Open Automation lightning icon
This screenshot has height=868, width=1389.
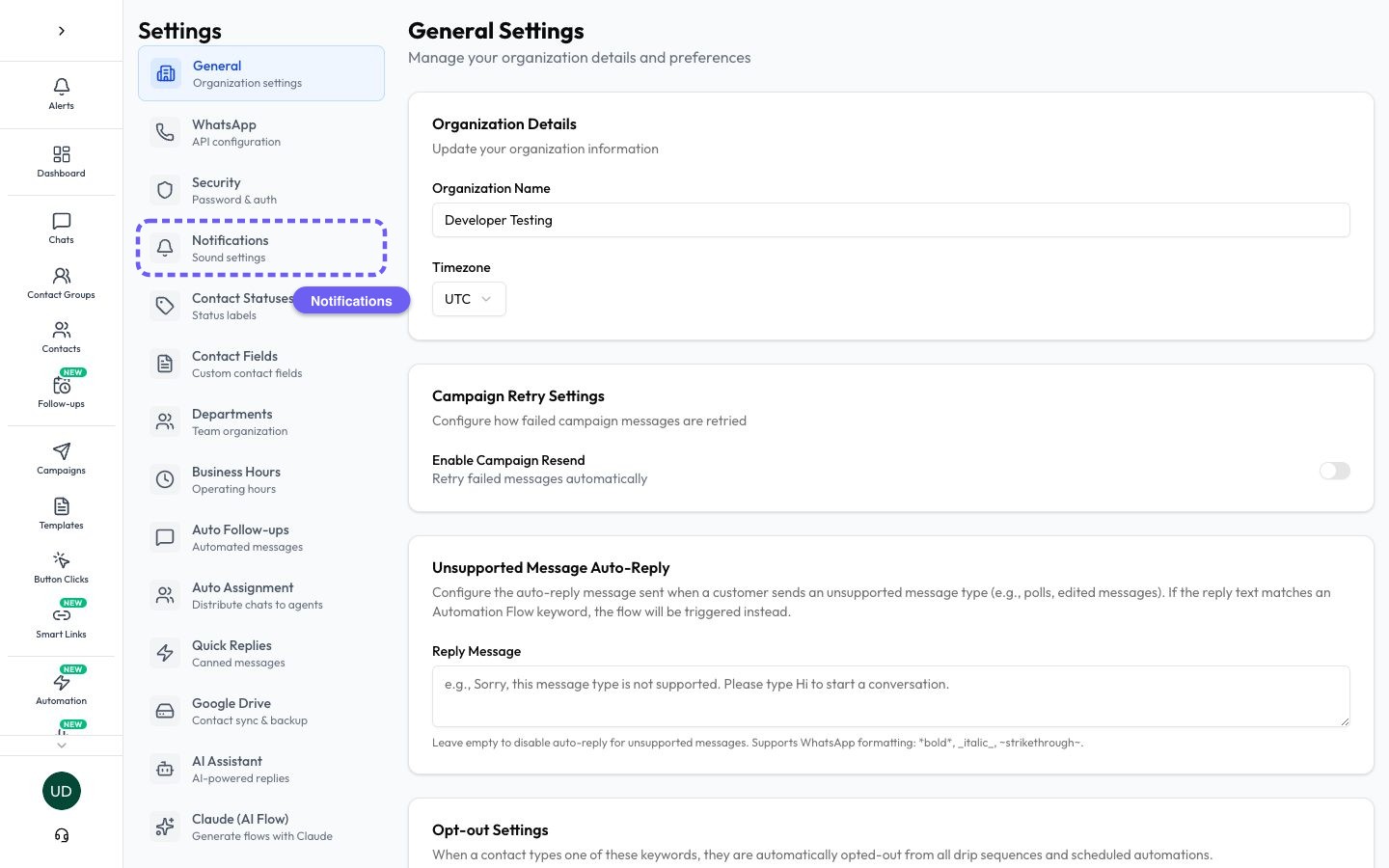click(x=62, y=682)
